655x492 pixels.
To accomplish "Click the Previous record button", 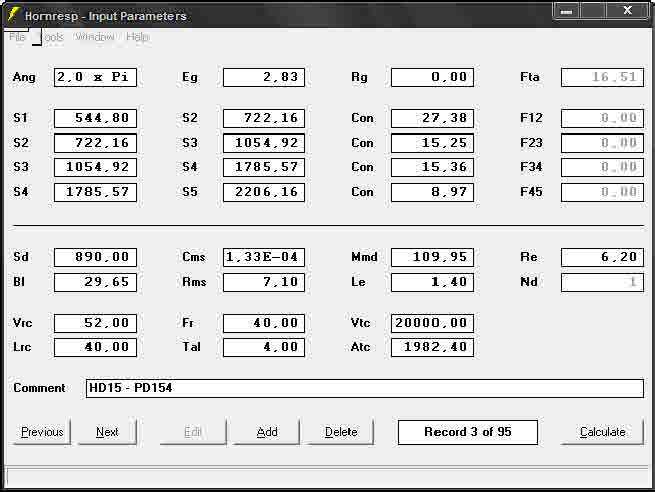I will [x=42, y=432].
